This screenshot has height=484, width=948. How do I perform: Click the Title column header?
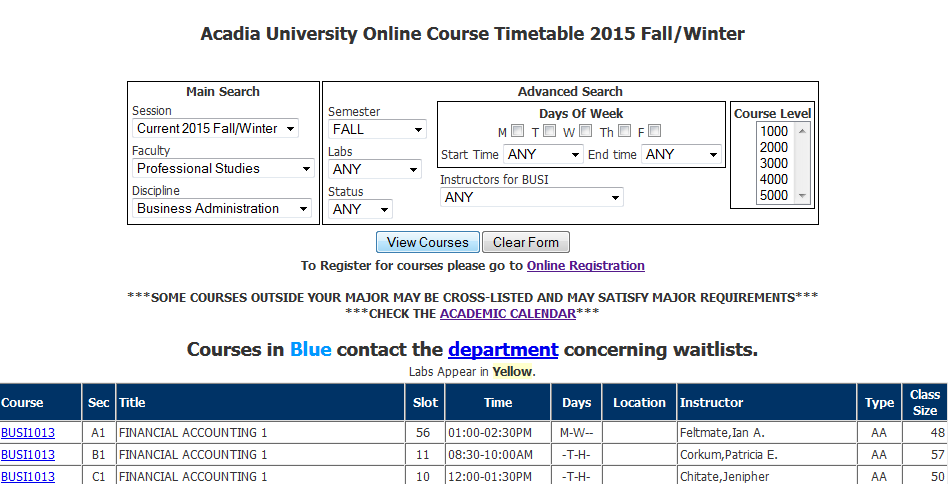[x=261, y=402]
